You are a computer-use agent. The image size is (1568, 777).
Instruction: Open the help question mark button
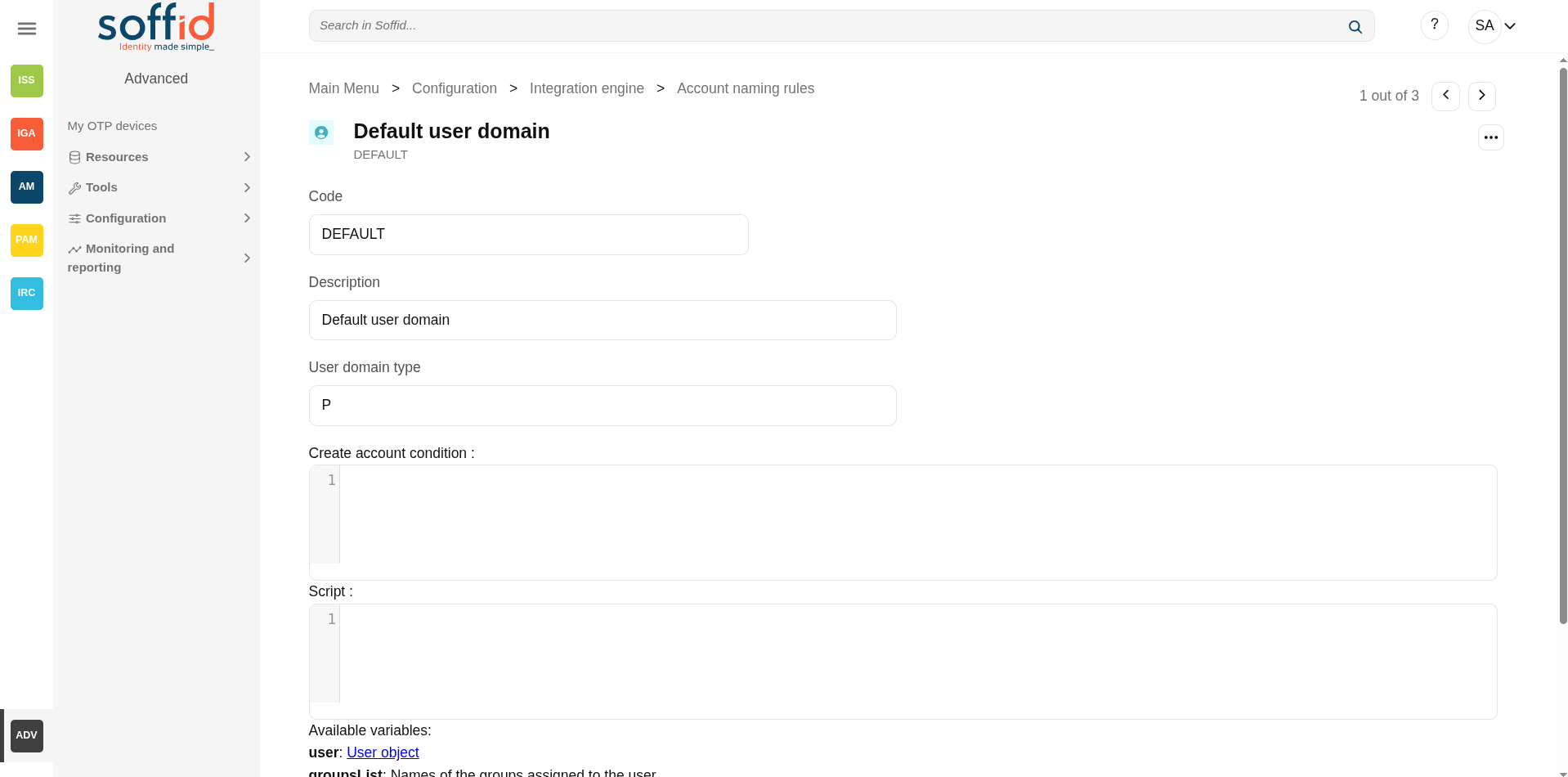pos(1435,25)
